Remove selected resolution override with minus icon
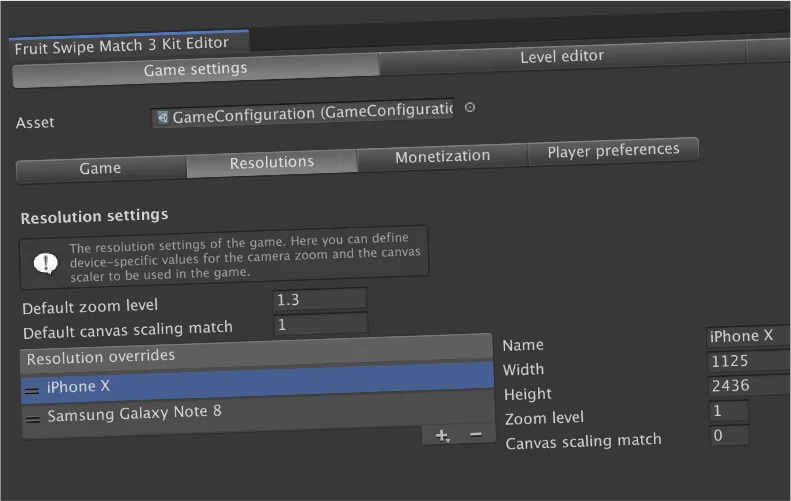The height and width of the screenshot is (501, 791). 475,434
